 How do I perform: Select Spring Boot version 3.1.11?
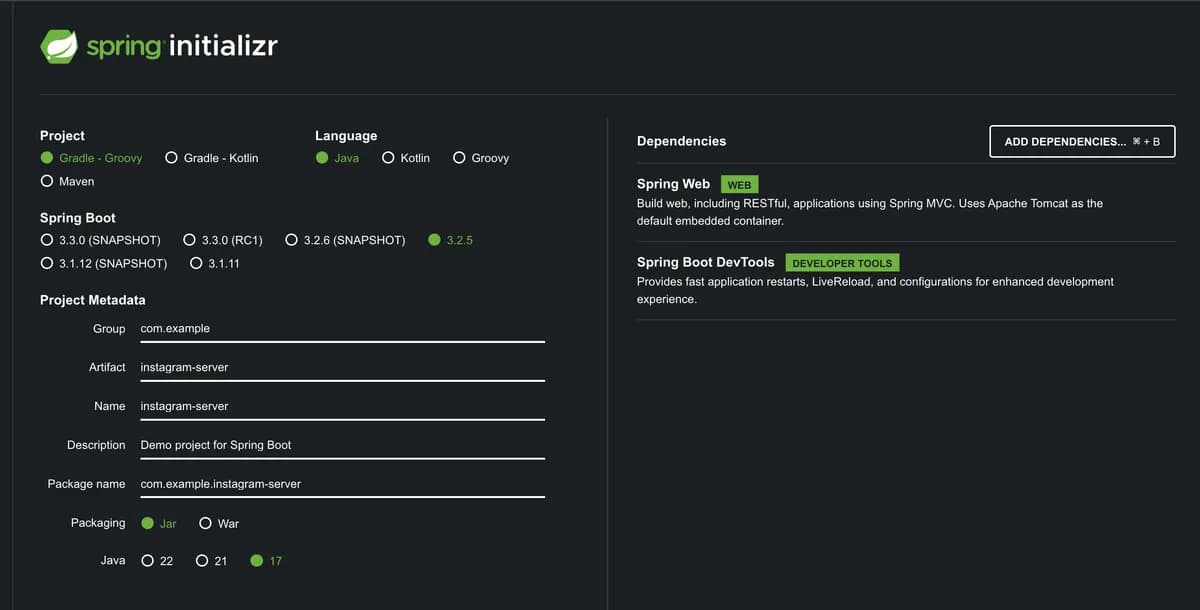pyautogui.click(x=214, y=264)
